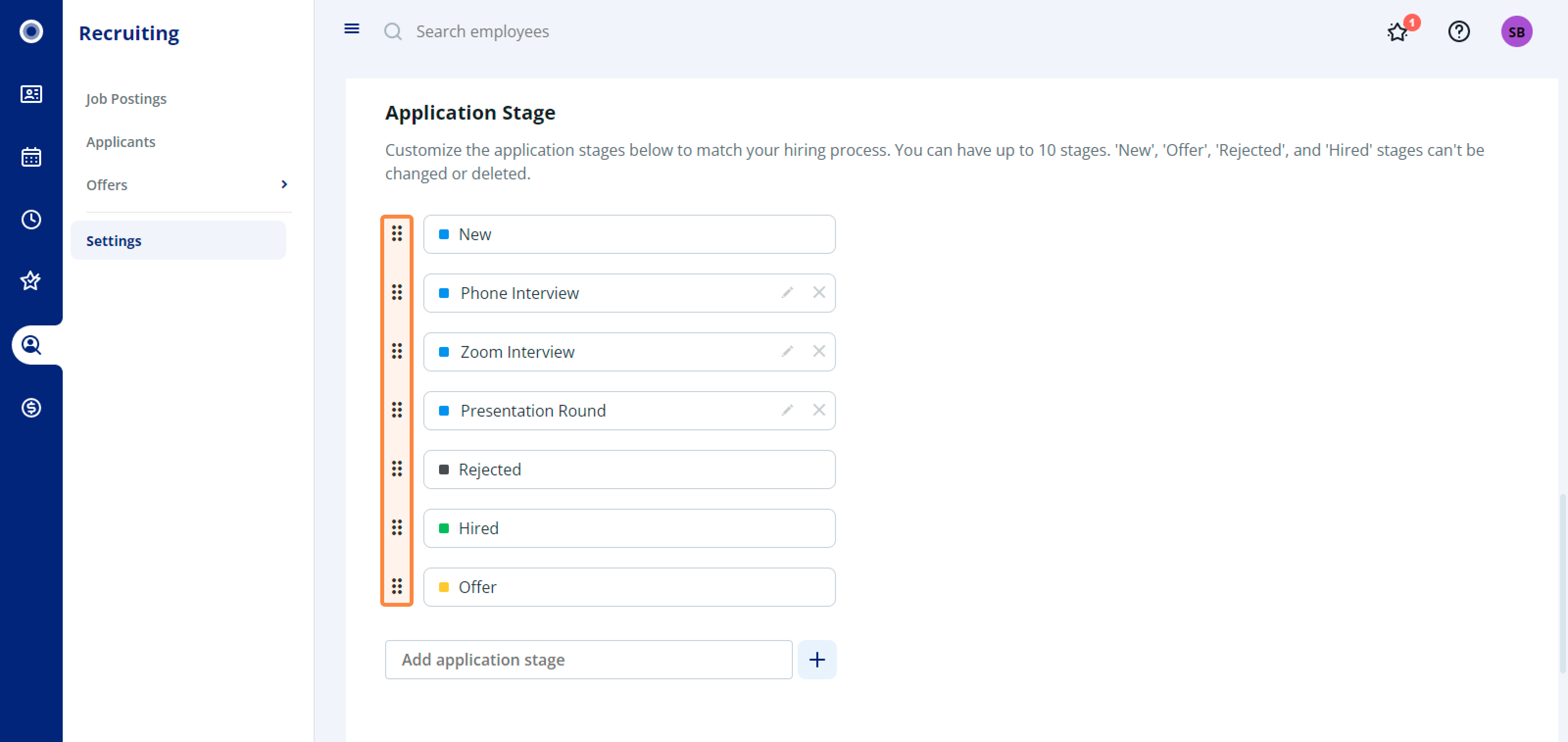Viewport: 1568px width, 742px height.
Task: Delete the Phone Interview stage
Action: (x=819, y=293)
